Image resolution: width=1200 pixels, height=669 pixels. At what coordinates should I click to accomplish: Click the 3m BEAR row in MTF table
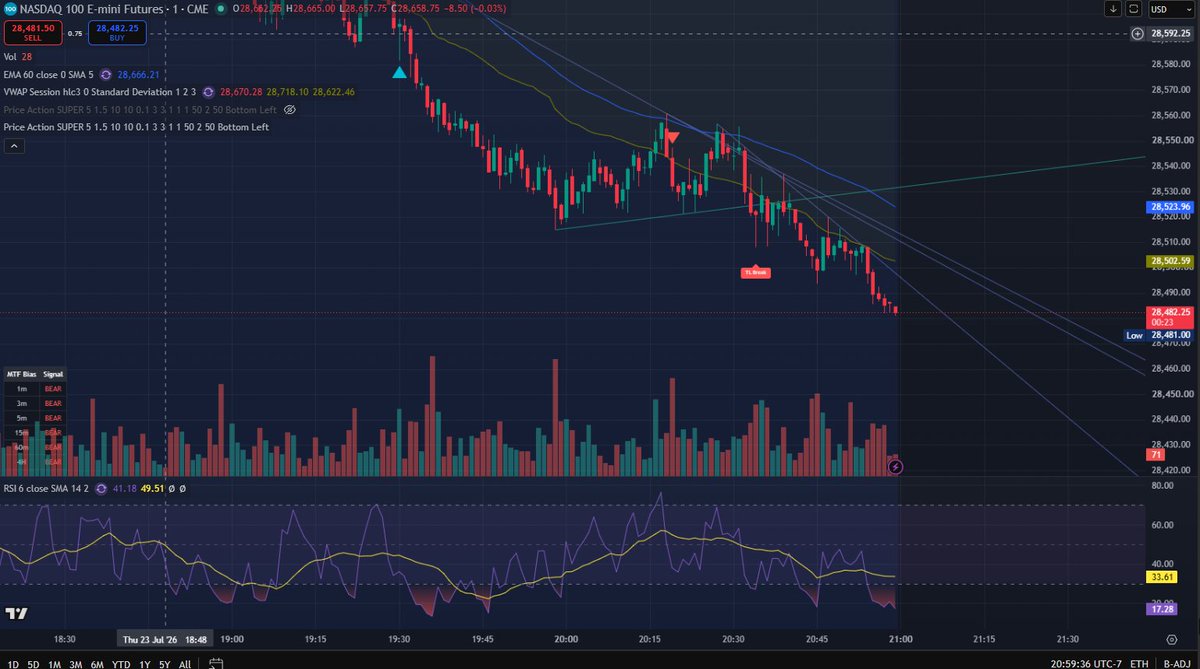pyautogui.click(x=34, y=403)
